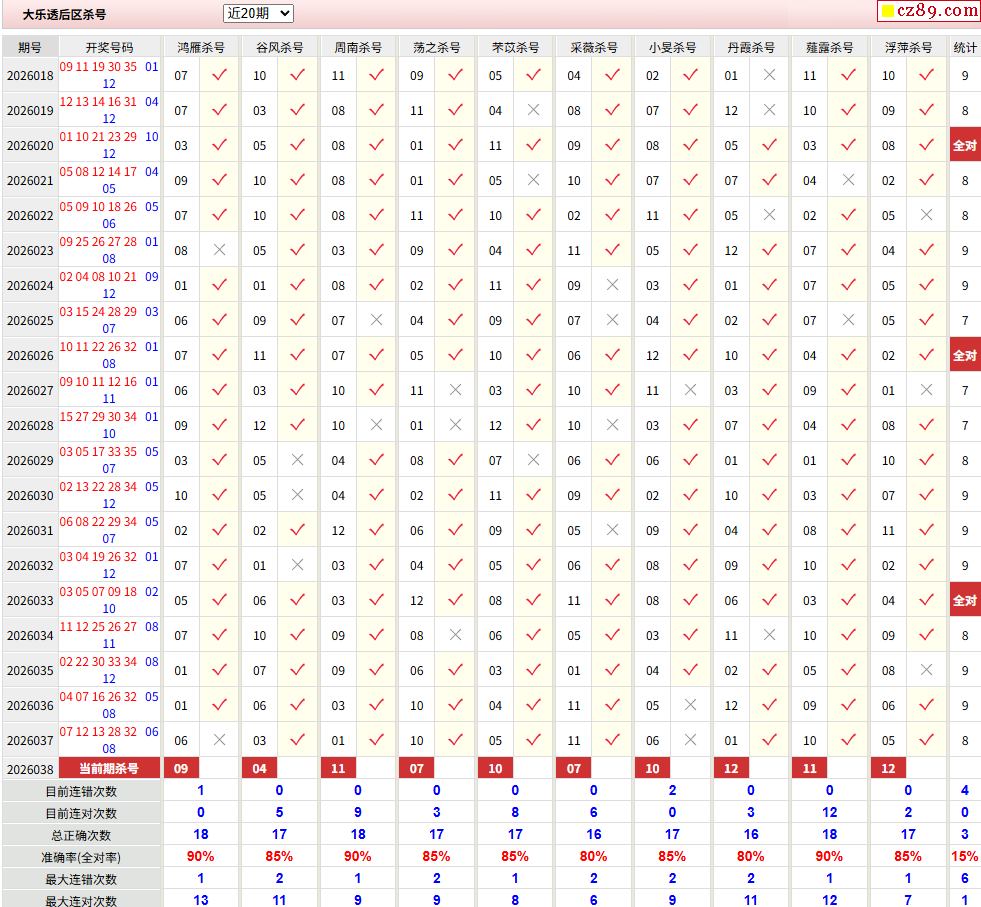Click the cz89.com site logo

click(x=928, y=11)
